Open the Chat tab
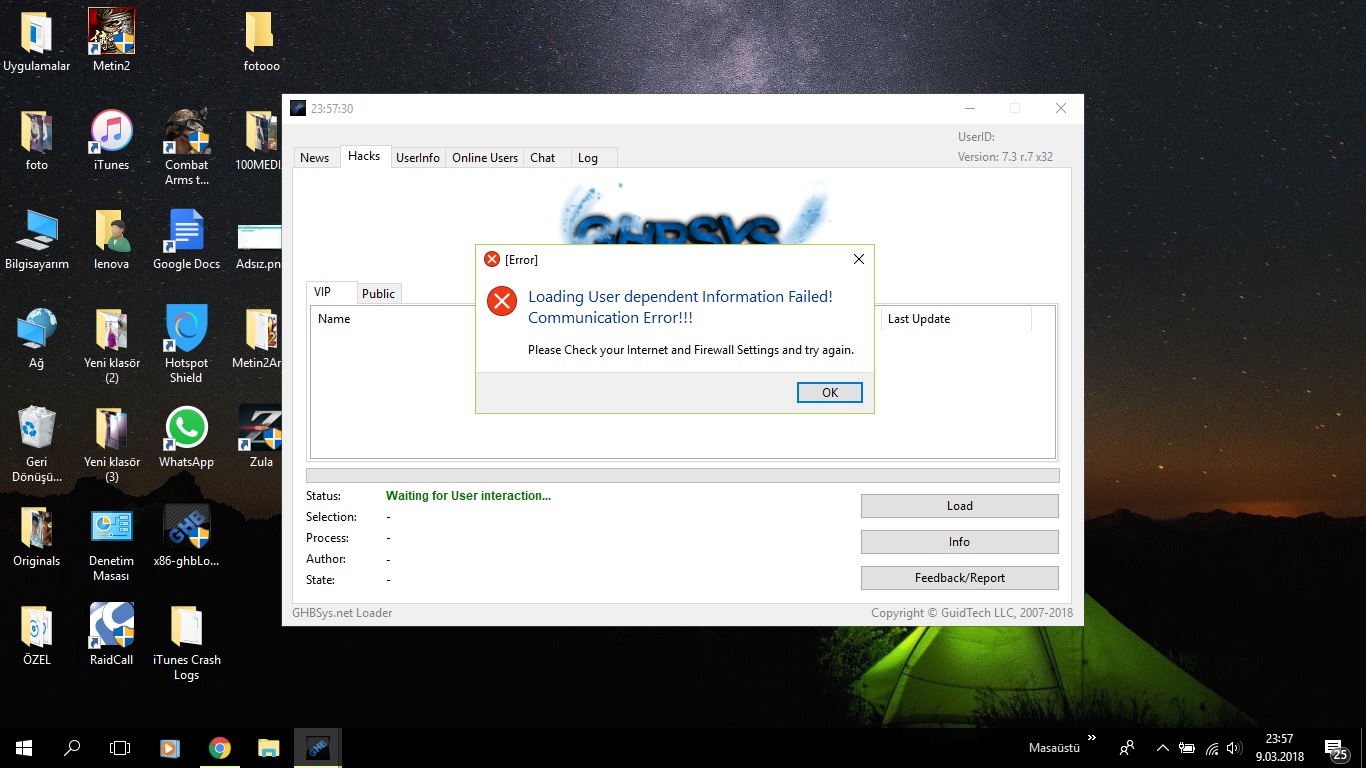 (543, 157)
